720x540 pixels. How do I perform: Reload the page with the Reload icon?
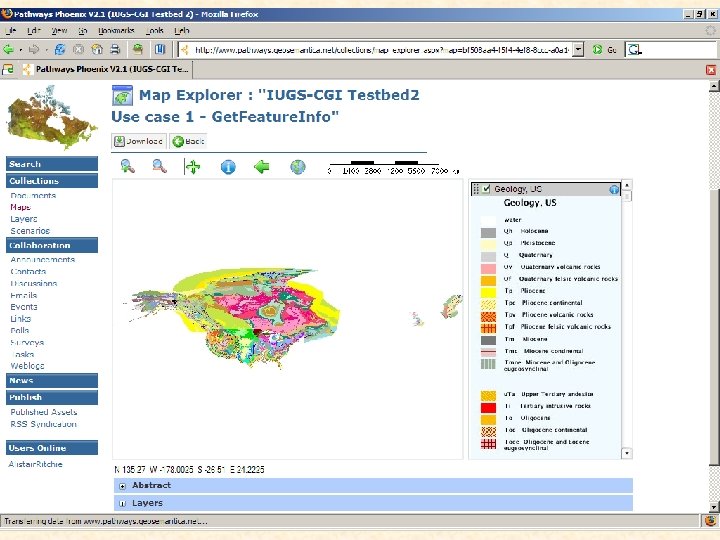[60, 49]
